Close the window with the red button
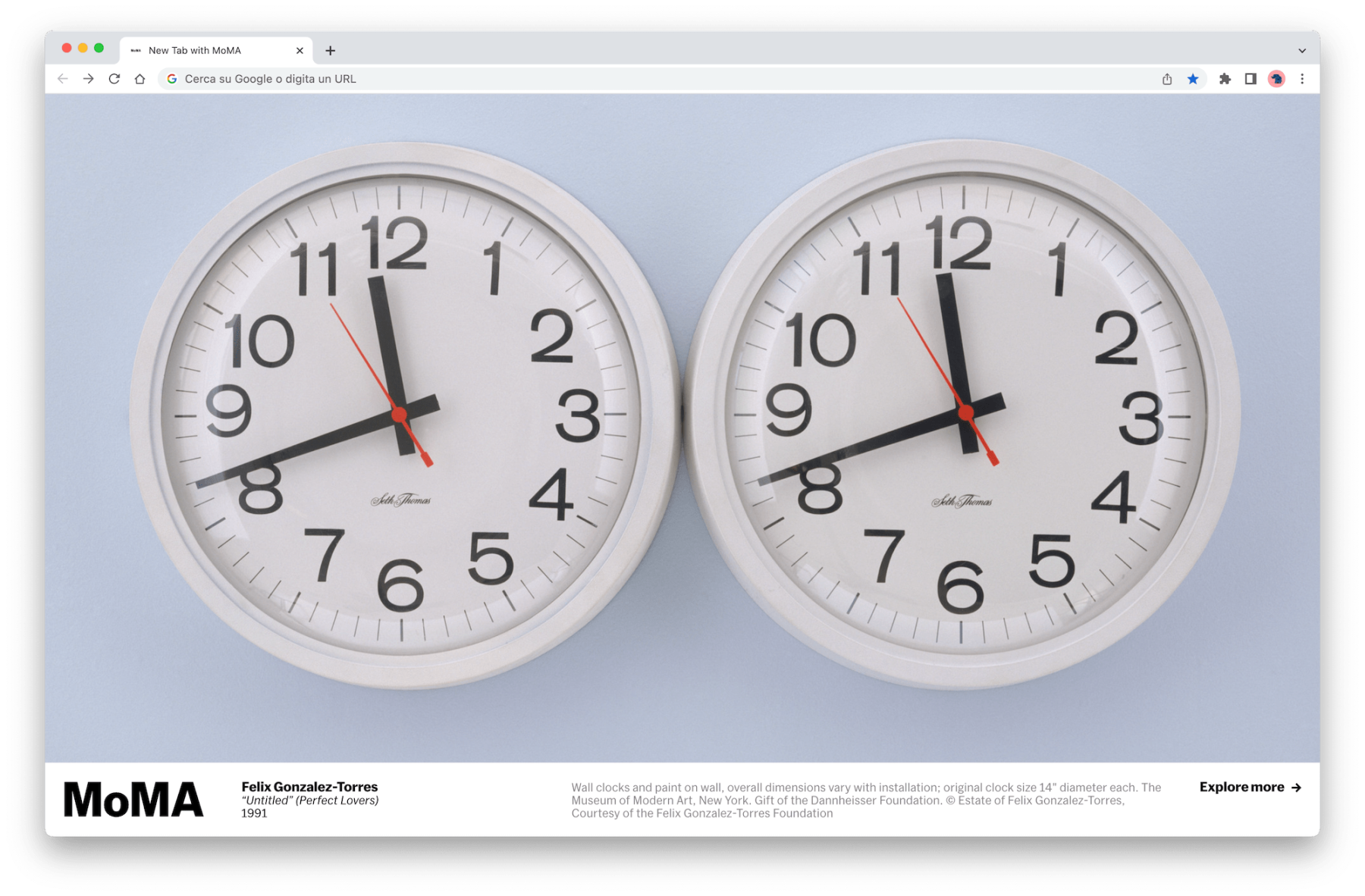 [67, 48]
